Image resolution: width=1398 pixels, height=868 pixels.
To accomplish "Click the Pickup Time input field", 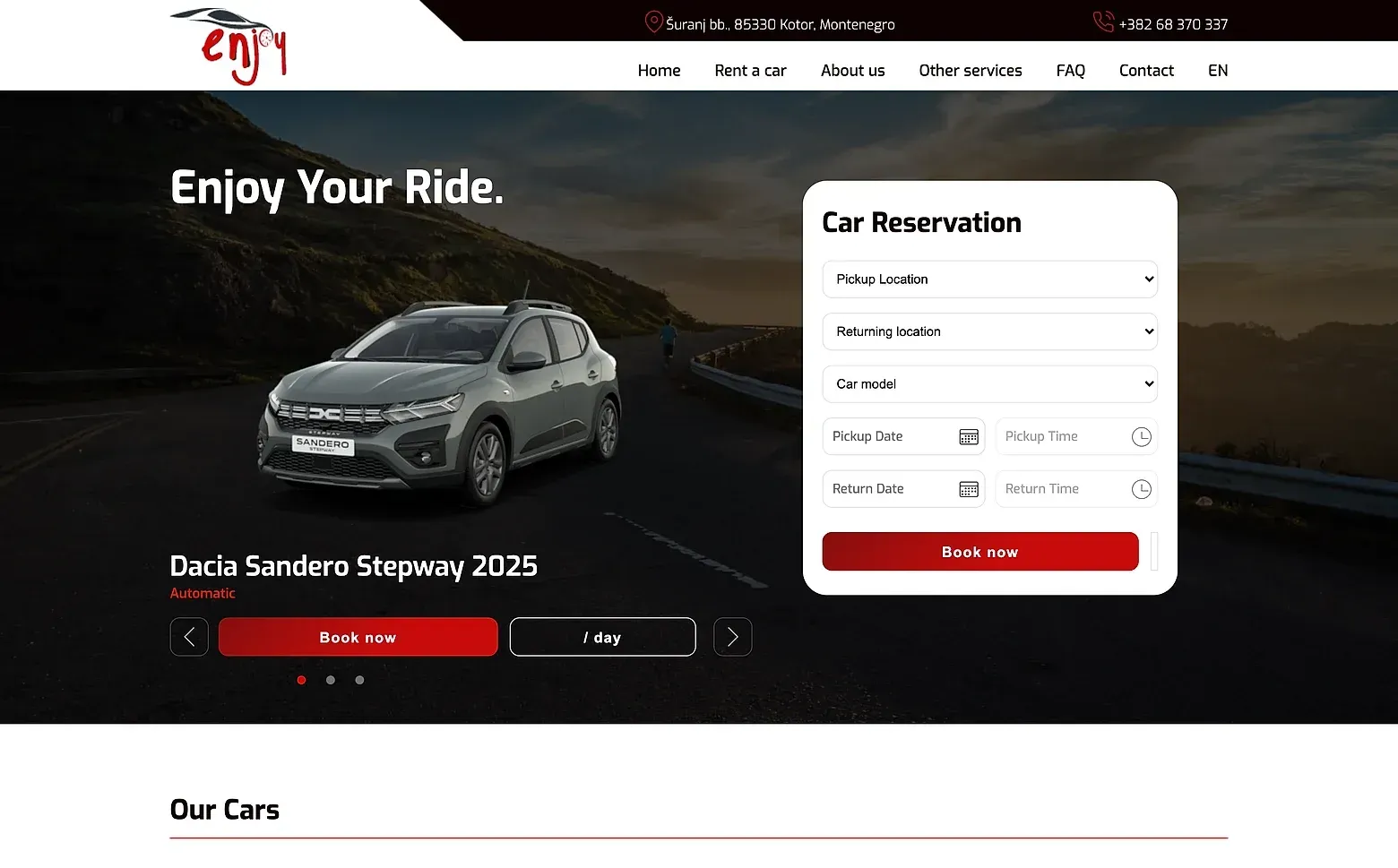I will (1076, 437).
